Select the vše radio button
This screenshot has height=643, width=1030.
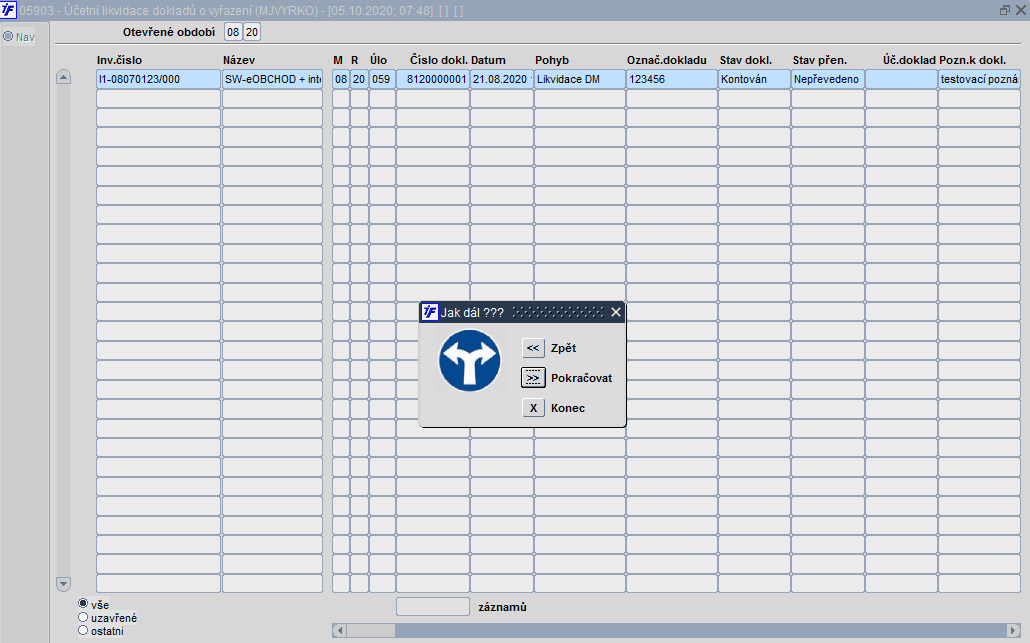point(83,604)
